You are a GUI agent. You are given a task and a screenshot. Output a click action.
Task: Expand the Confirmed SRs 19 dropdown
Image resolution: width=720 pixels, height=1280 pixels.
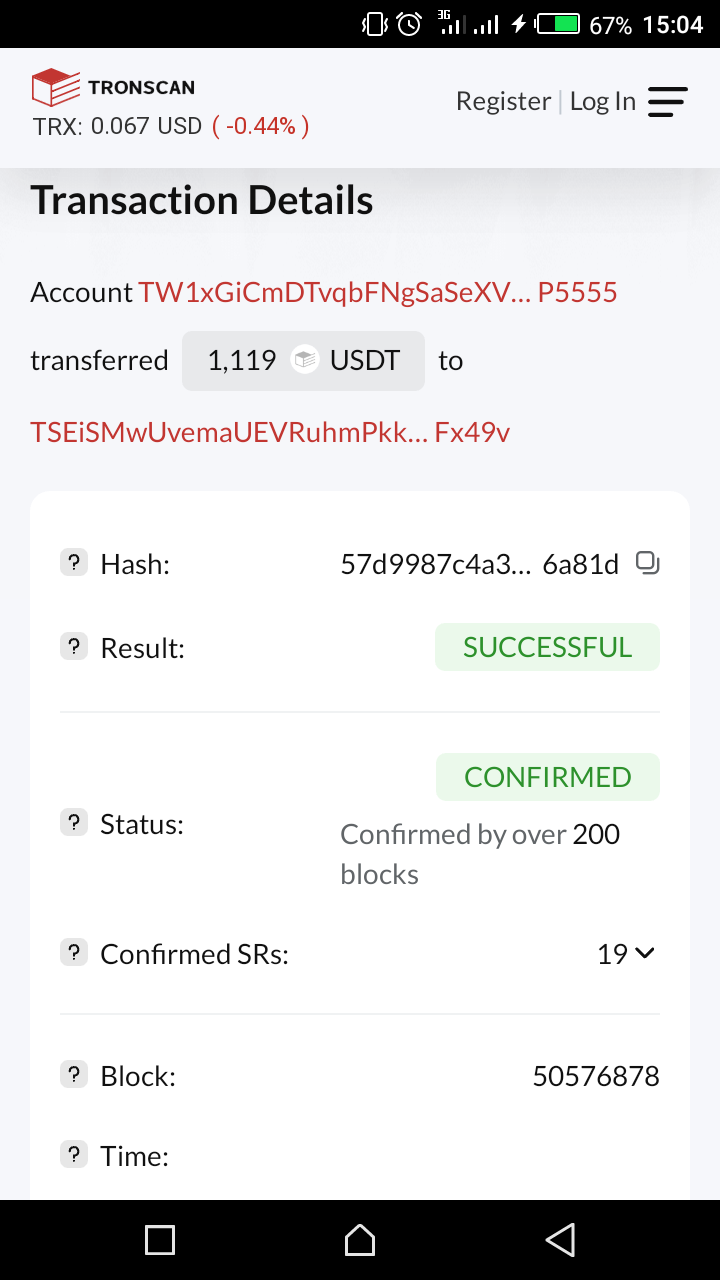pos(626,954)
